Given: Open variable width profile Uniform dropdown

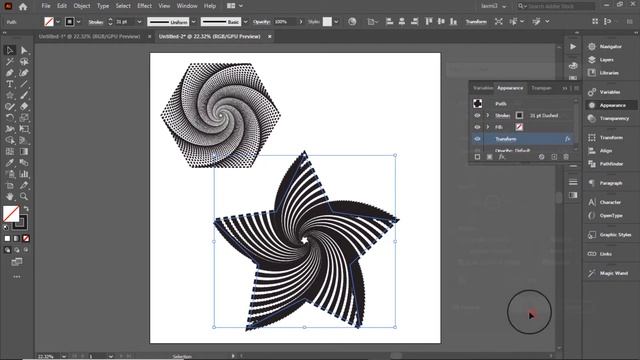Looking at the screenshot, I should coord(193,22).
